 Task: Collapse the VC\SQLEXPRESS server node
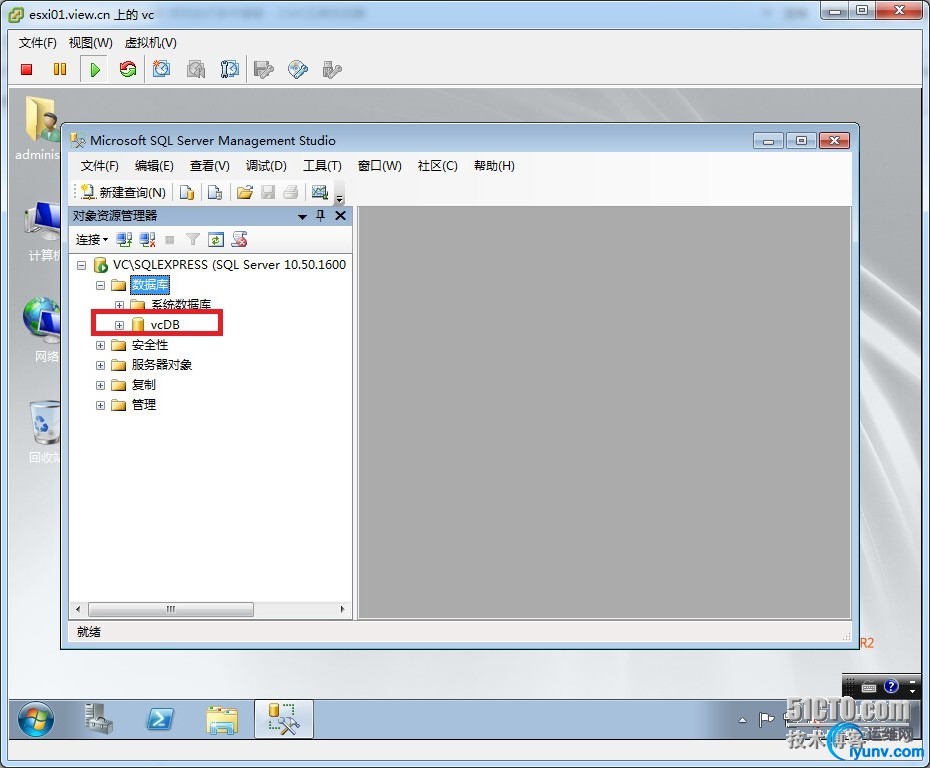[82, 265]
